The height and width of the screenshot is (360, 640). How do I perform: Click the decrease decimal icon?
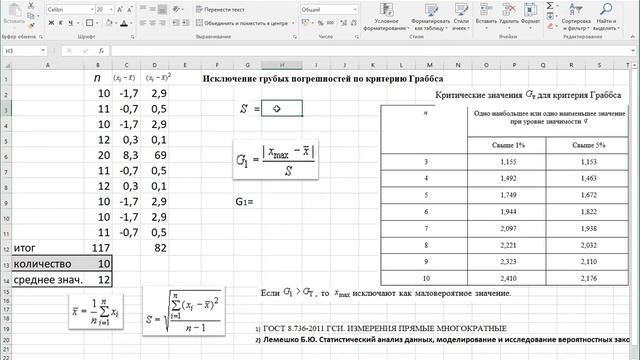(x=353, y=23)
